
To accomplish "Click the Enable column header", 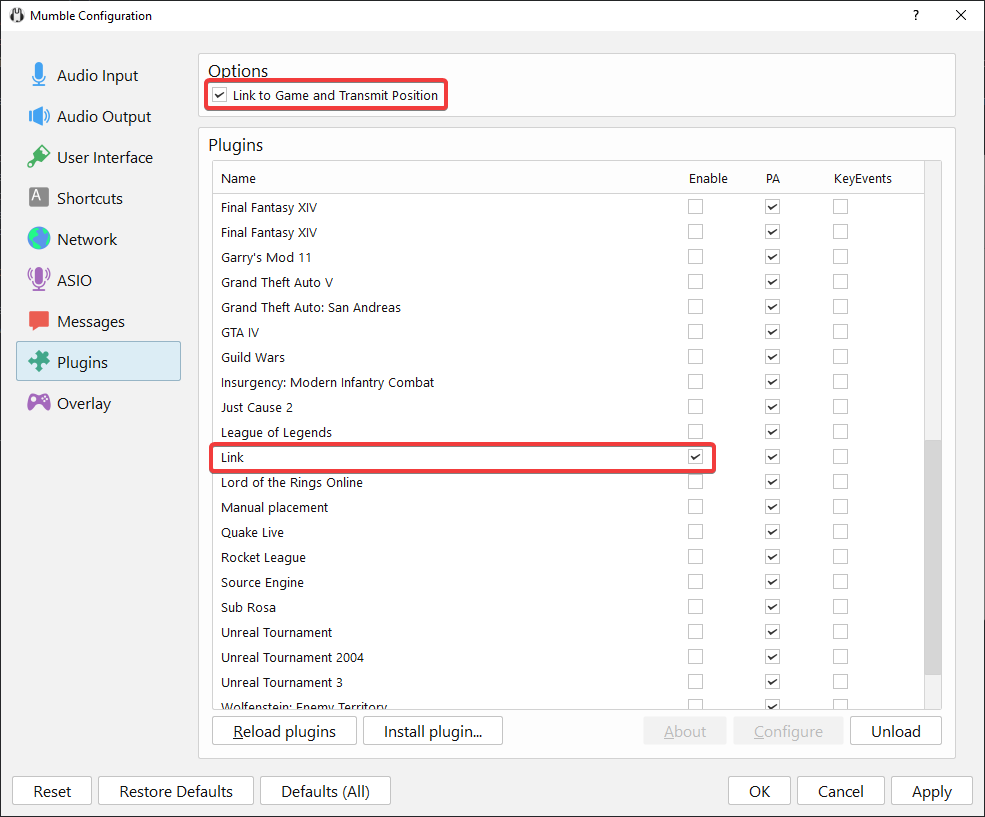I will pos(708,178).
